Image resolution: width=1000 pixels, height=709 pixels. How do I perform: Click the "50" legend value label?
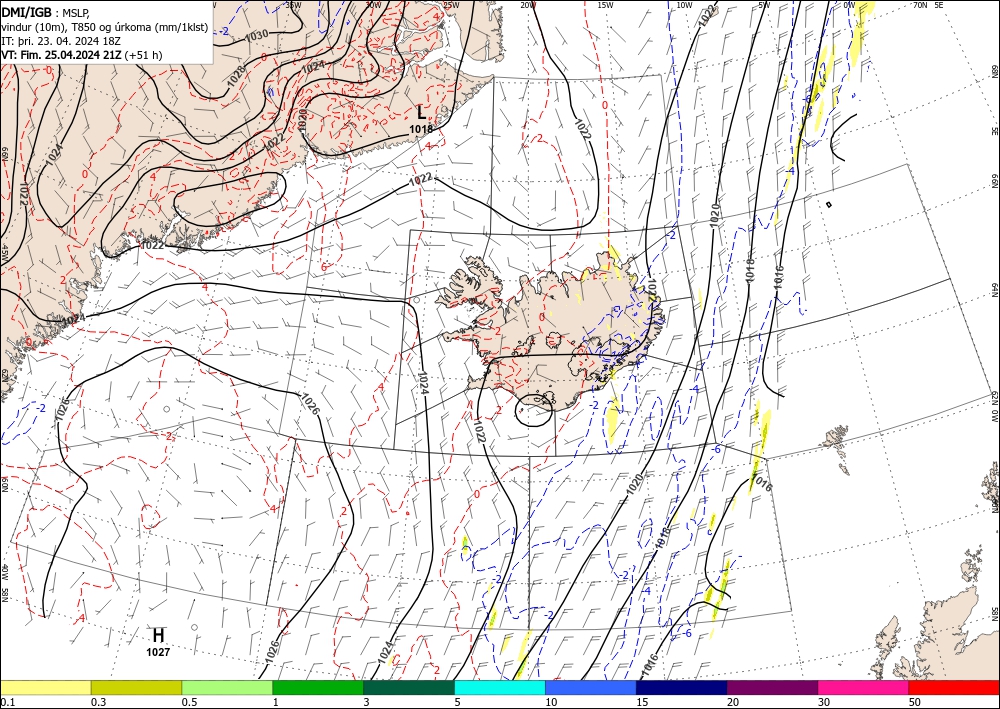[915, 702]
